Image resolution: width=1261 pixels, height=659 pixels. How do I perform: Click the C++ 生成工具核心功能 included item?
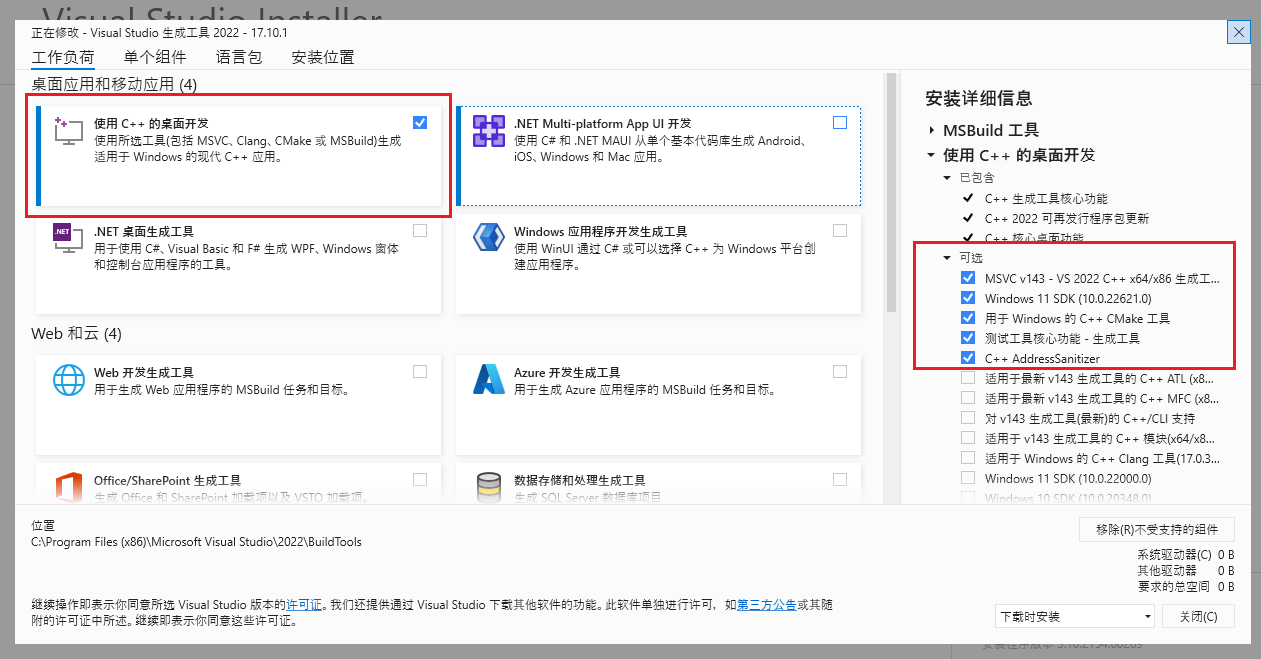pyautogui.click(x=1046, y=198)
